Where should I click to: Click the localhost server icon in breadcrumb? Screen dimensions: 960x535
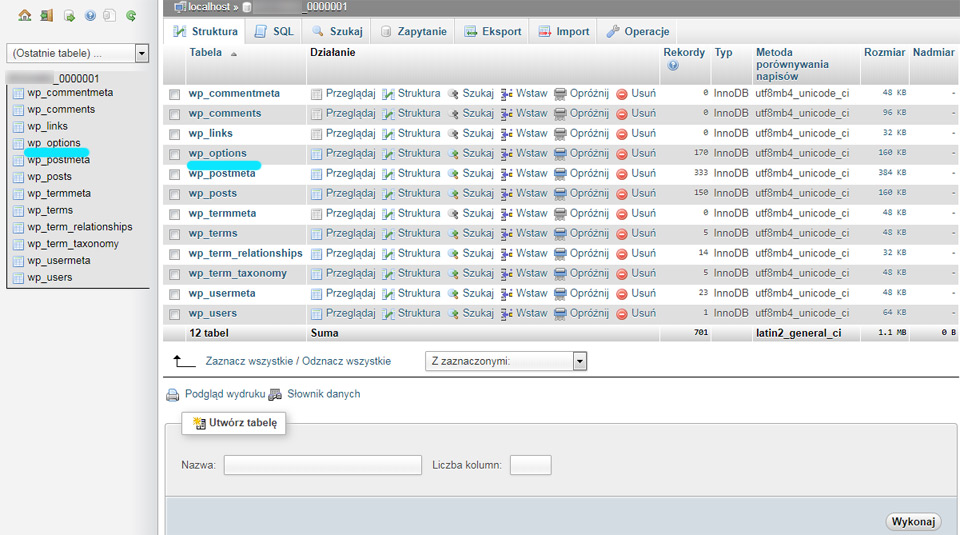point(181,7)
